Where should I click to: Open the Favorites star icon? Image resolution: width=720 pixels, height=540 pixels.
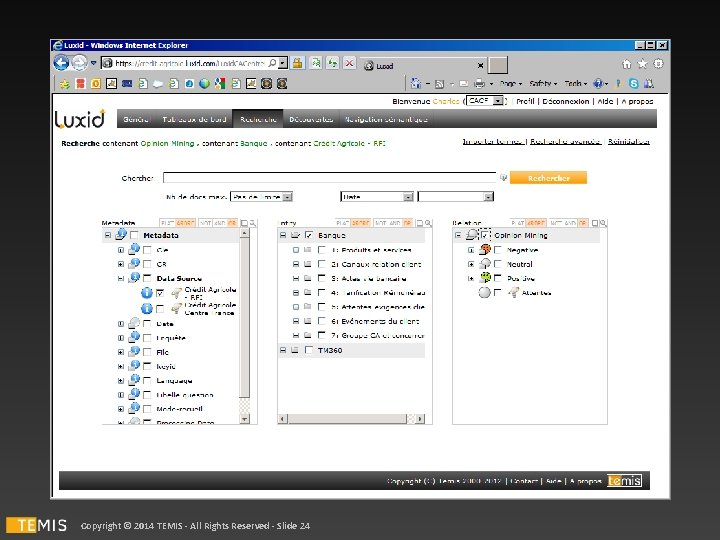[642, 64]
